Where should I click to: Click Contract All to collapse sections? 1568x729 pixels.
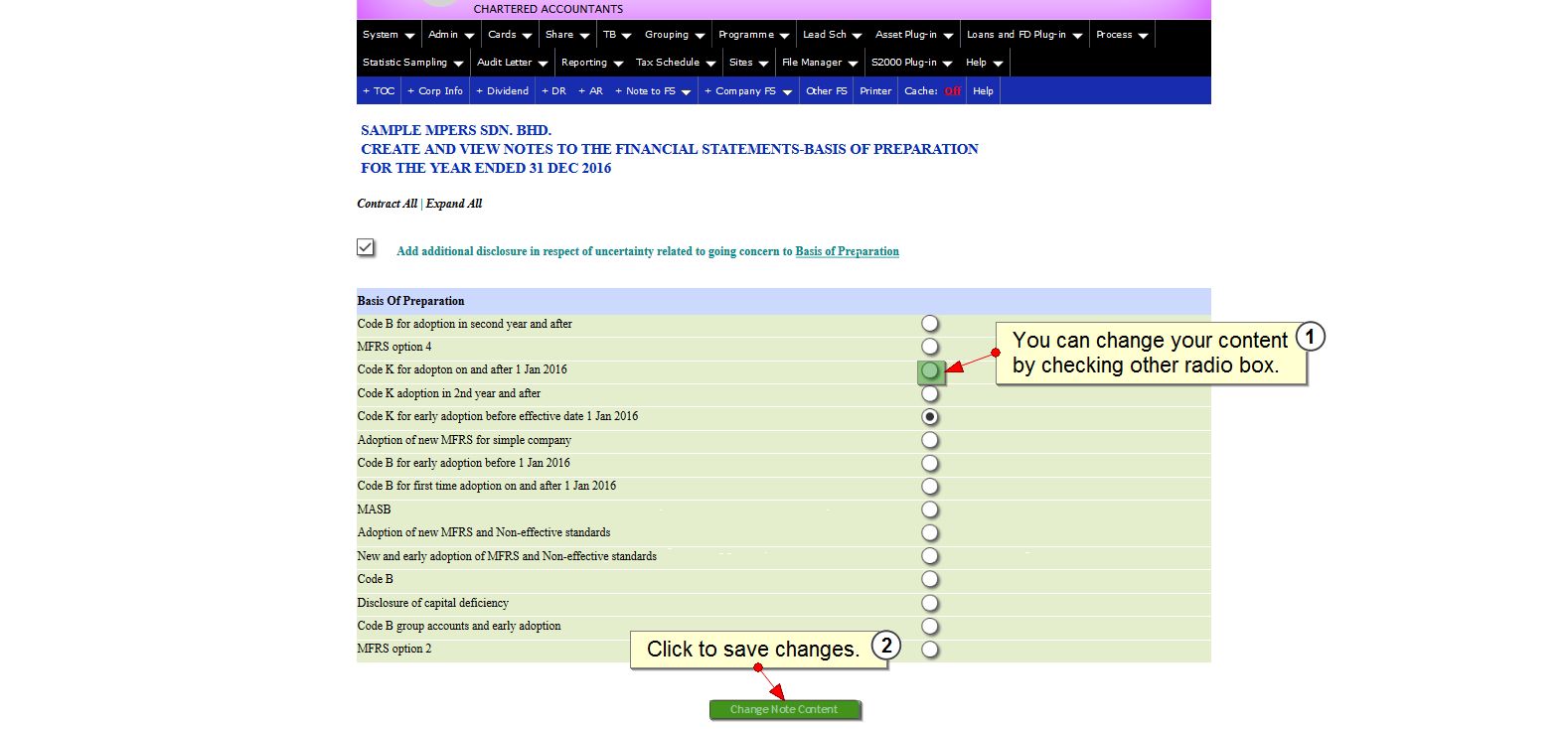click(387, 204)
